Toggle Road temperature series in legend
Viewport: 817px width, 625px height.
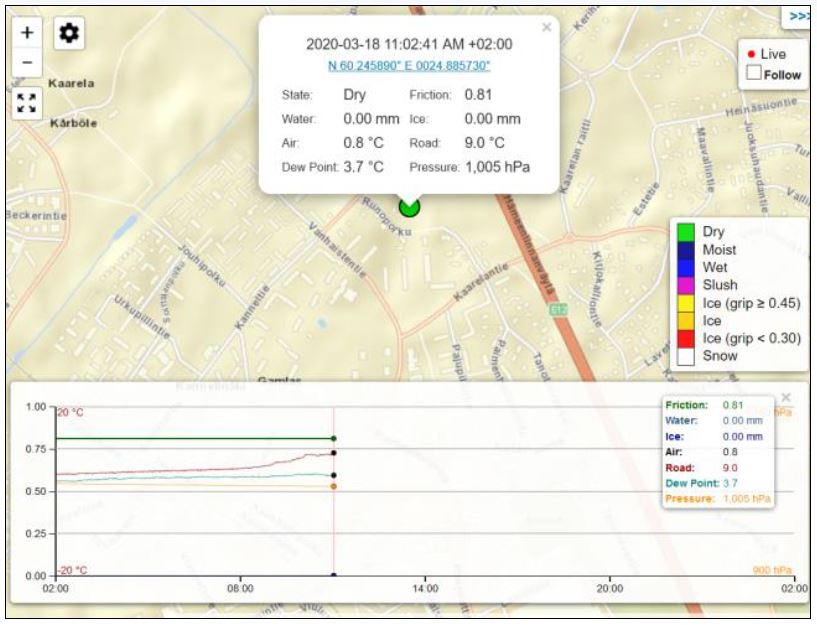[680, 467]
